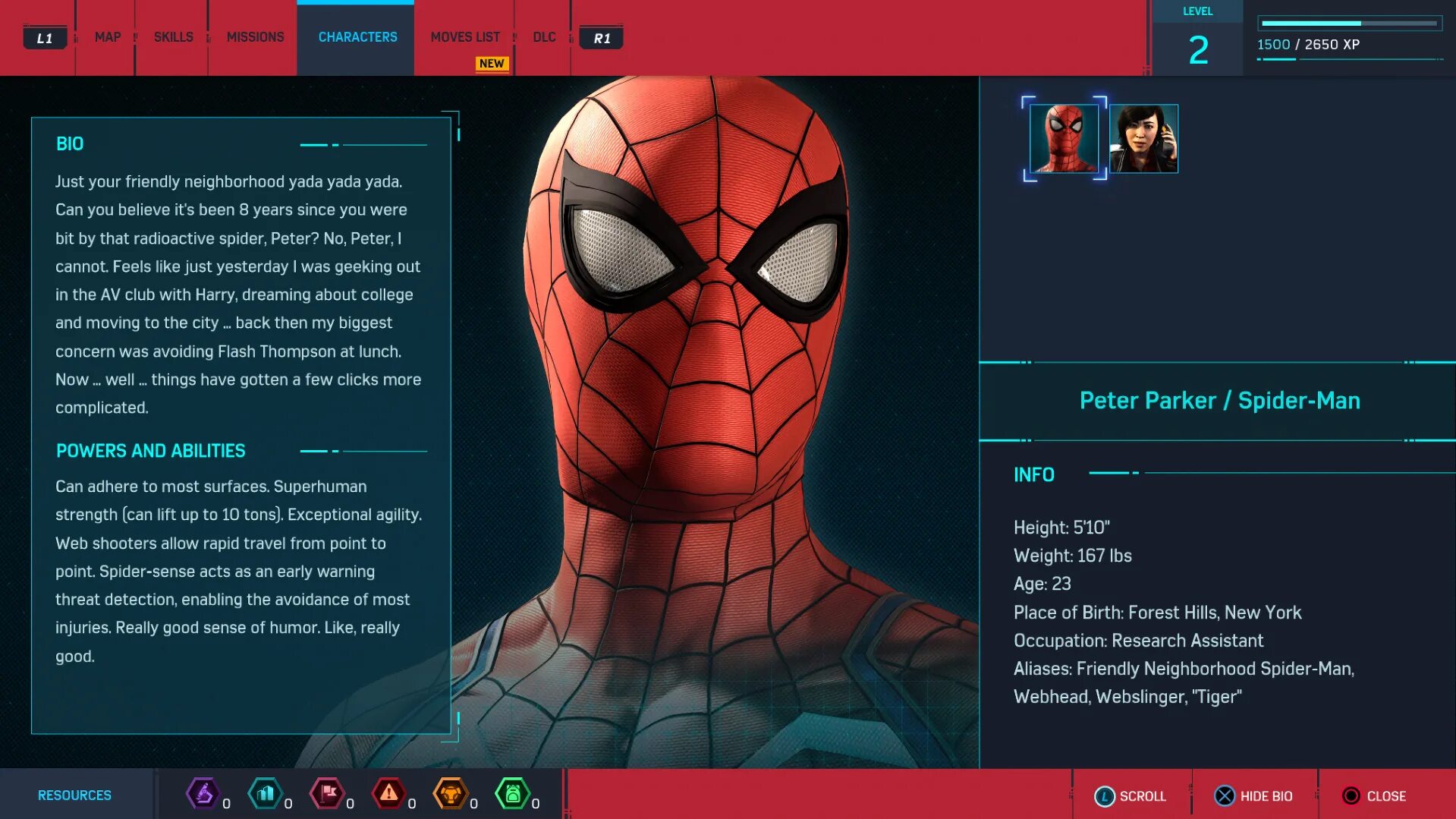Click the X button icon for Hide Bio
The image size is (1456, 819).
[x=1225, y=796]
